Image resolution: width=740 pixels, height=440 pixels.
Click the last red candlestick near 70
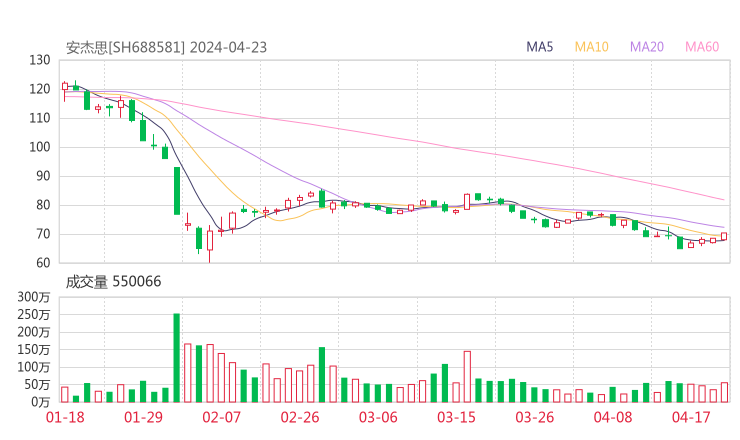click(724, 236)
